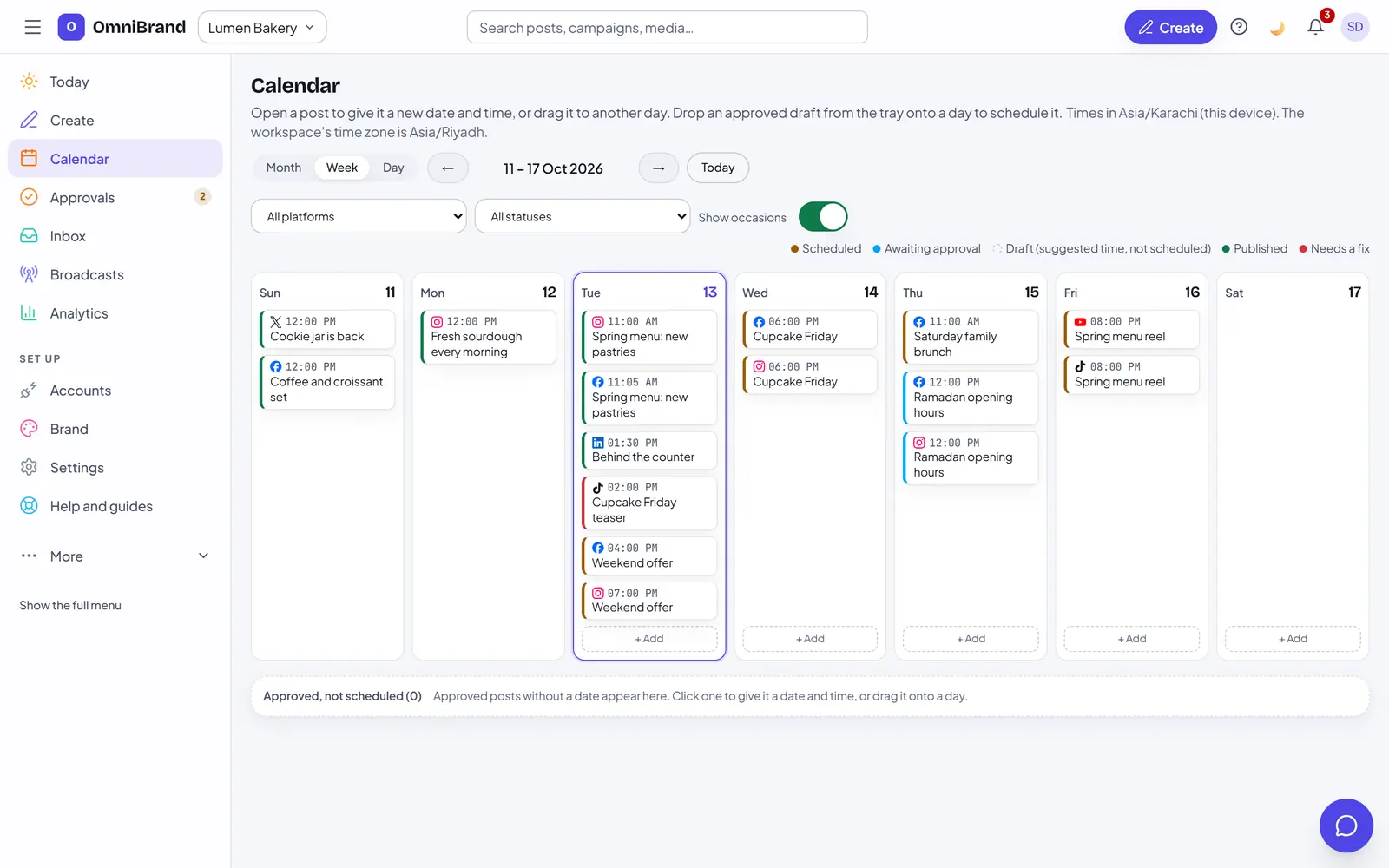Open notifications bell icon
The image size is (1389, 868).
click(1315, 27)
